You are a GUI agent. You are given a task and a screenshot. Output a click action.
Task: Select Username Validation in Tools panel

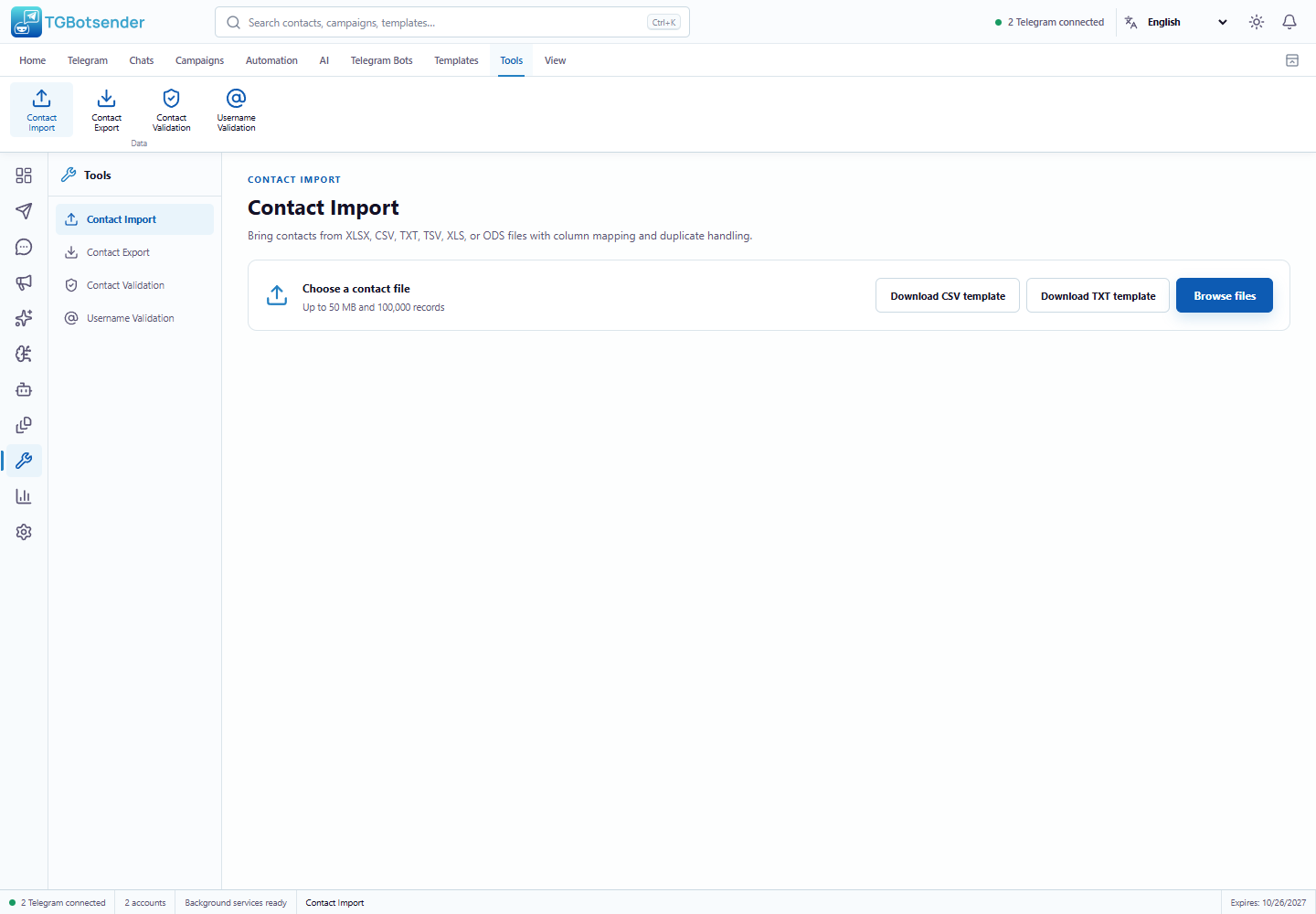point(134,318)
